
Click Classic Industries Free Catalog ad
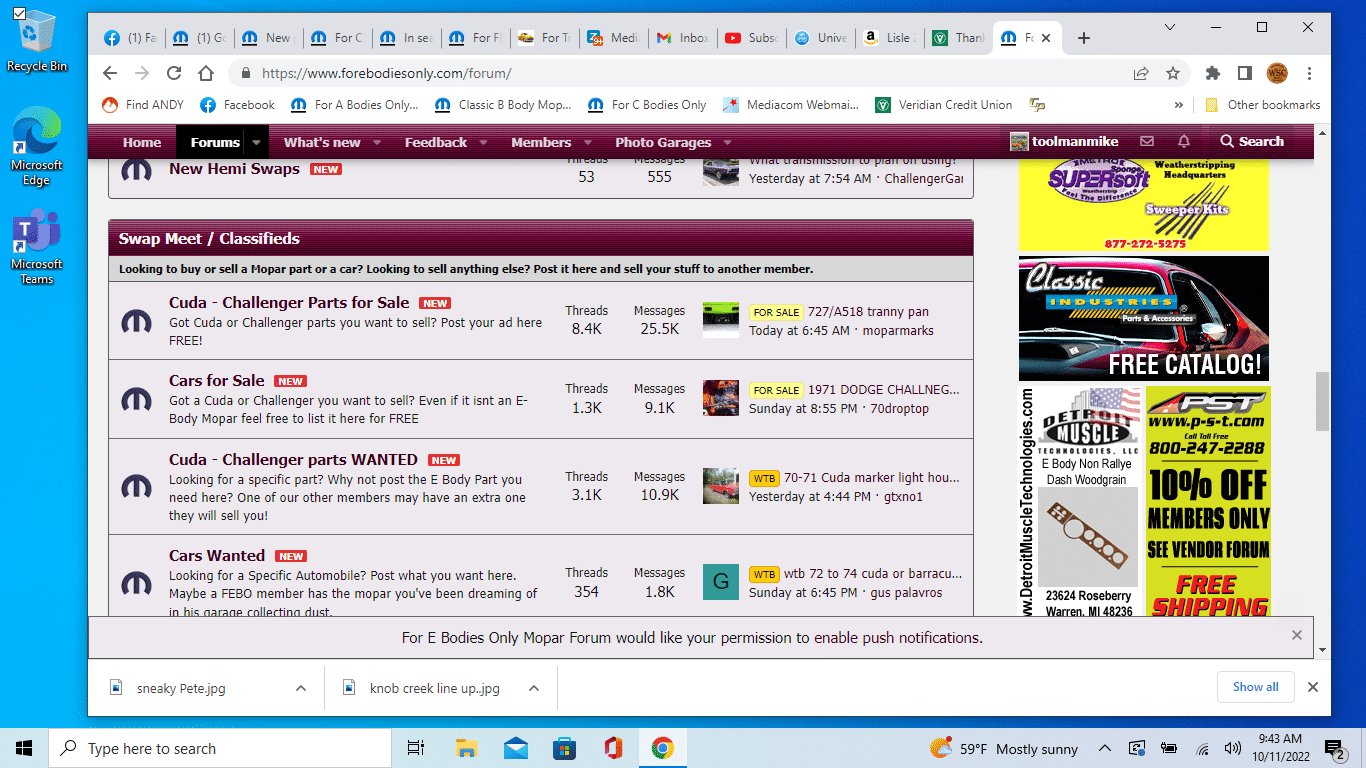coord(1144,318)
